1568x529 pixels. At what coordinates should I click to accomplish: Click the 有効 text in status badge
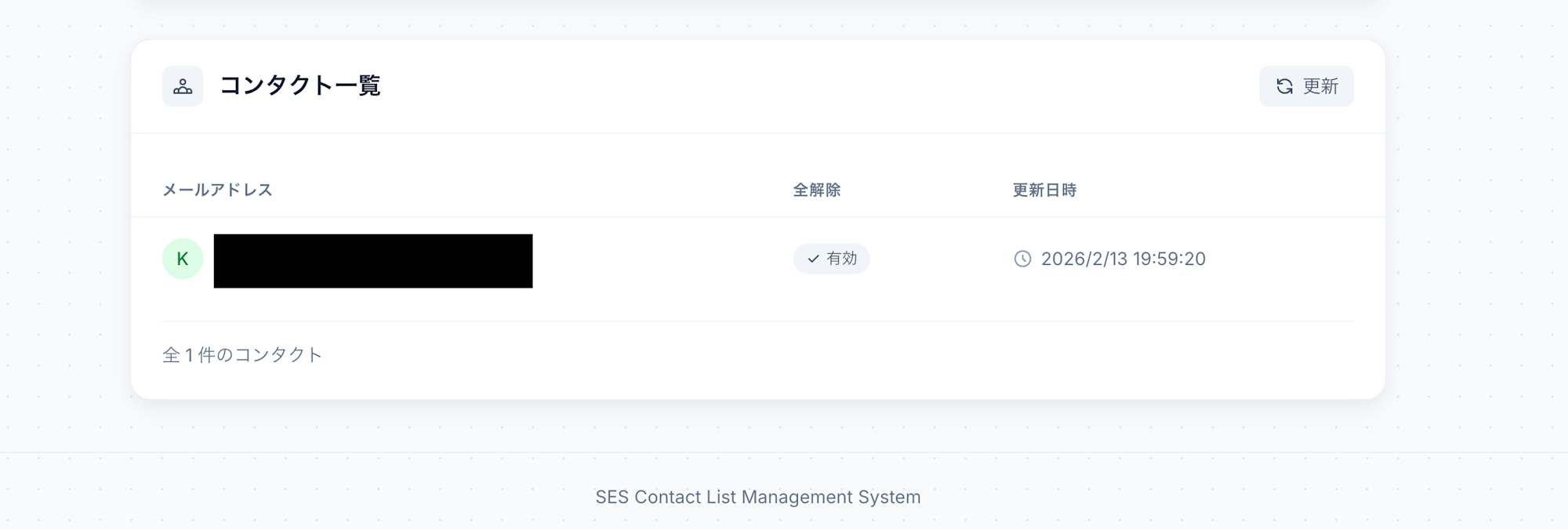click(x=841, y=259)
